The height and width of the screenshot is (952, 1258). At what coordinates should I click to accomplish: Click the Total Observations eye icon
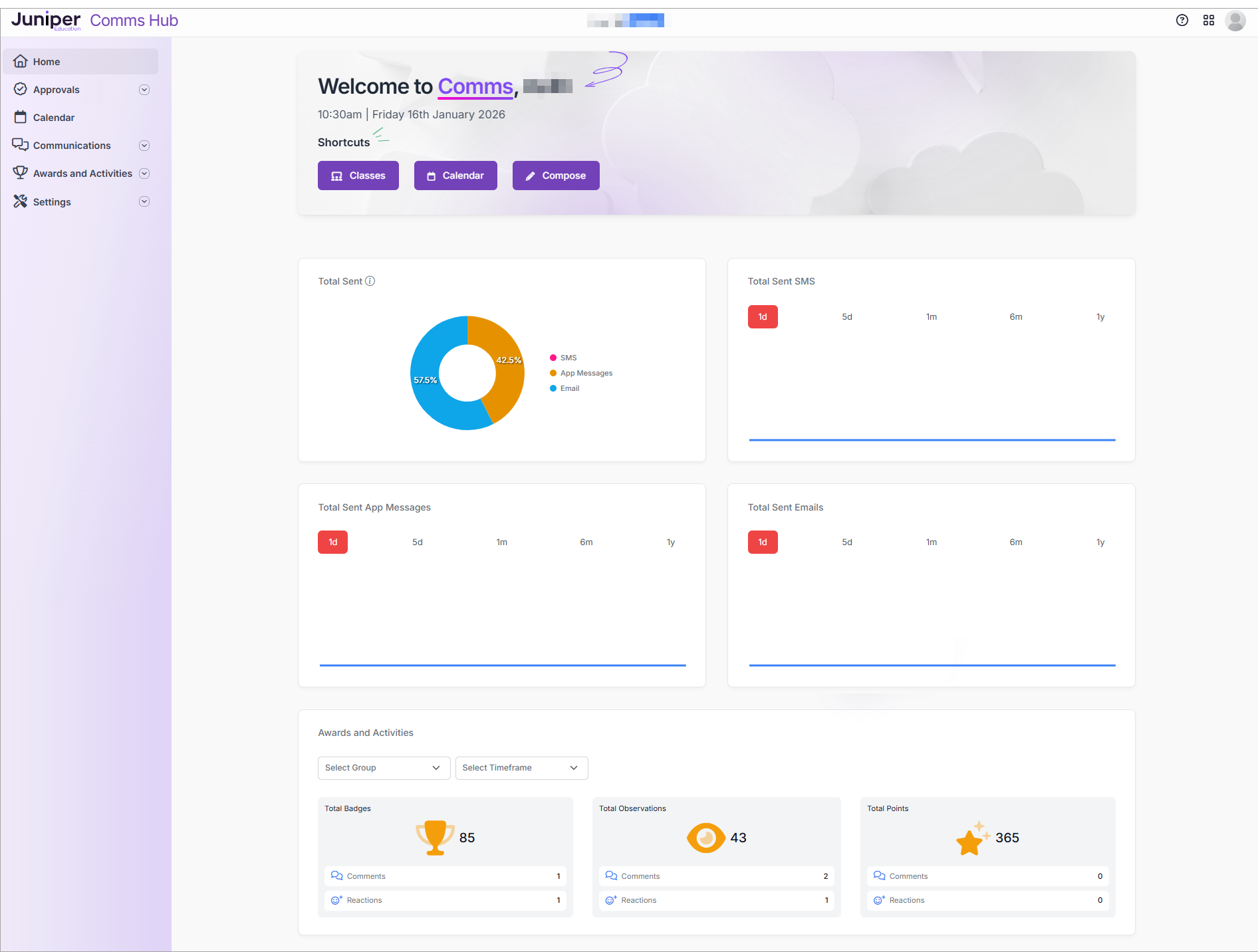(x=705, y=838)
